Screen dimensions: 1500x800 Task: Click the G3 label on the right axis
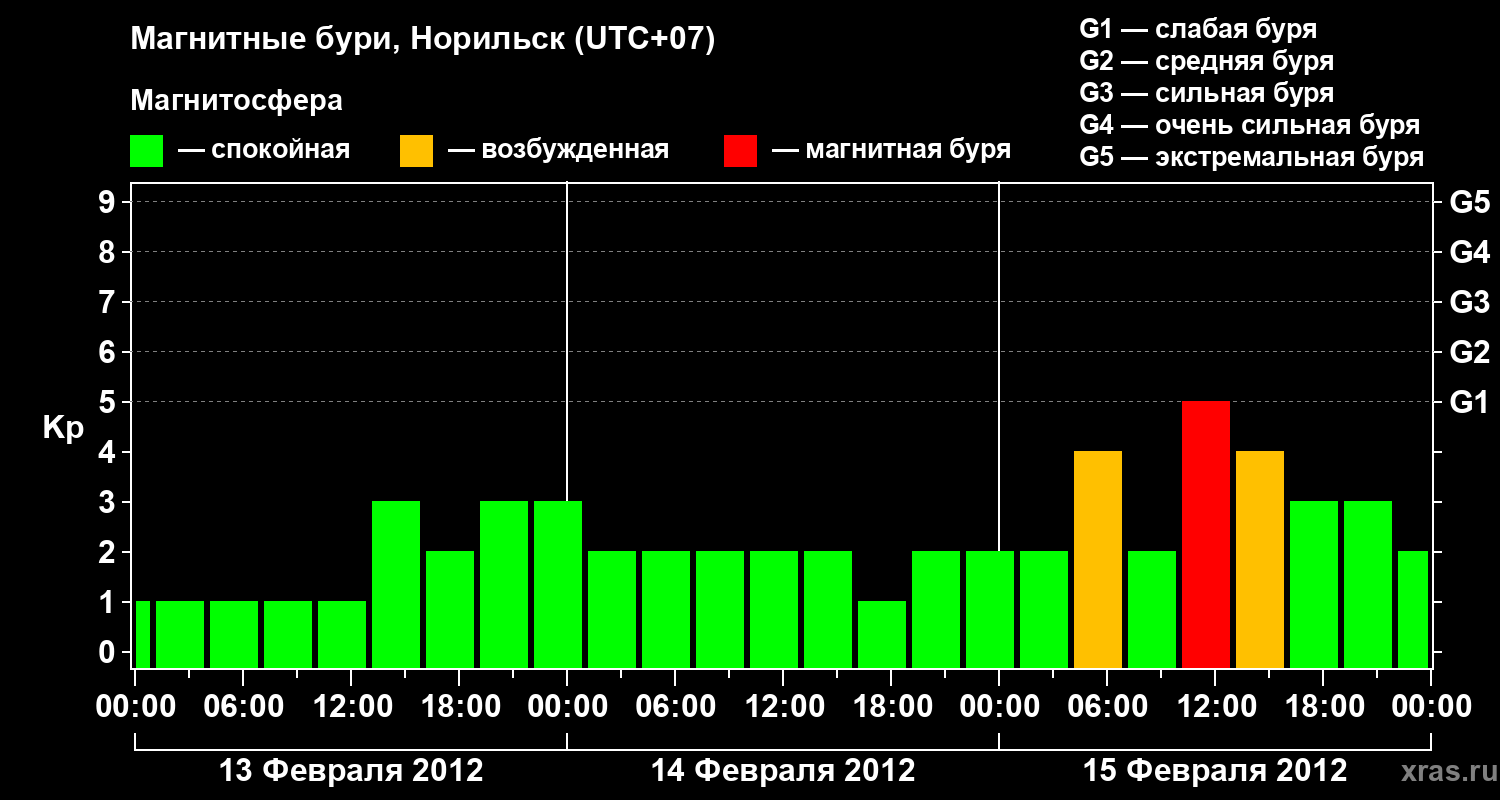pos(1469,302)
